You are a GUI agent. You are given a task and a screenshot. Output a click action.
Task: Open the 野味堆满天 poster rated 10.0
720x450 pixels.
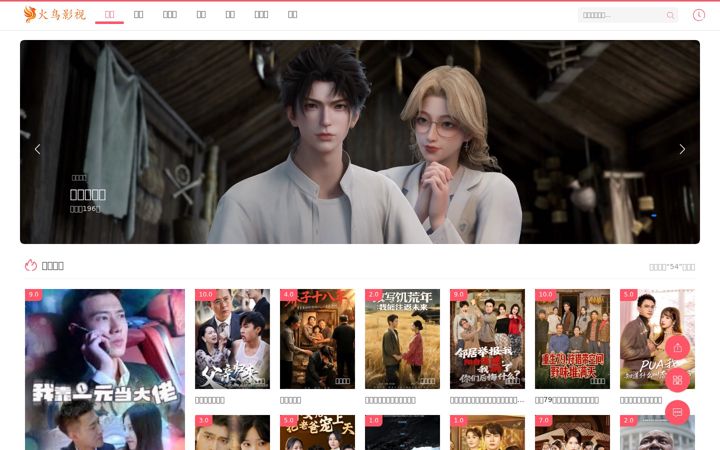(572, 339)
